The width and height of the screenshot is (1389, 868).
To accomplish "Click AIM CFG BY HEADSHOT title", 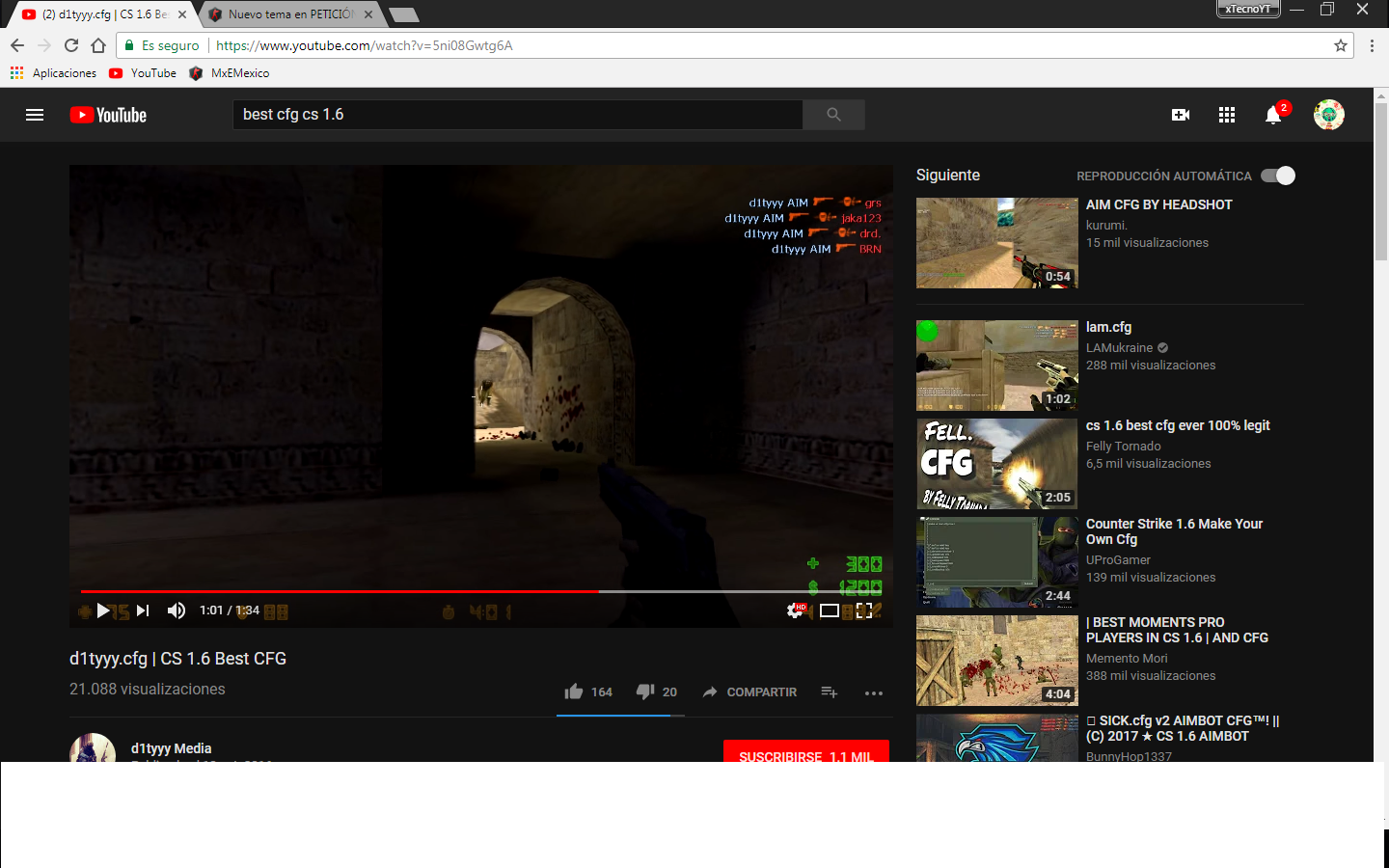I will pyautogui.click(x=1158, y=204).
